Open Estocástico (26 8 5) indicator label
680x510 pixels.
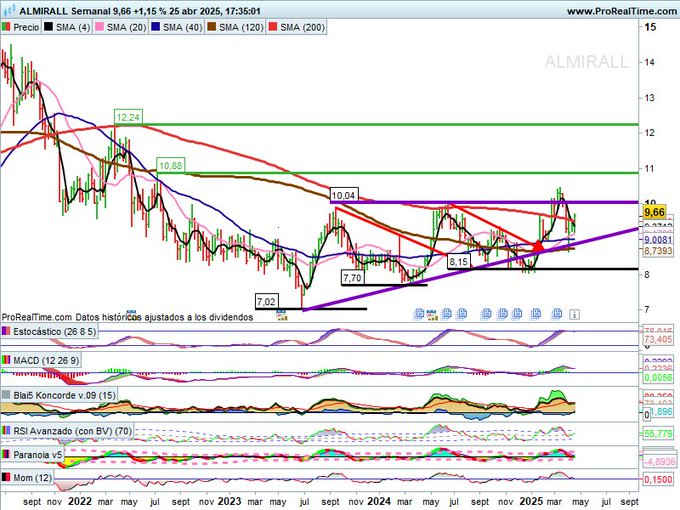(x=55, y=332)
